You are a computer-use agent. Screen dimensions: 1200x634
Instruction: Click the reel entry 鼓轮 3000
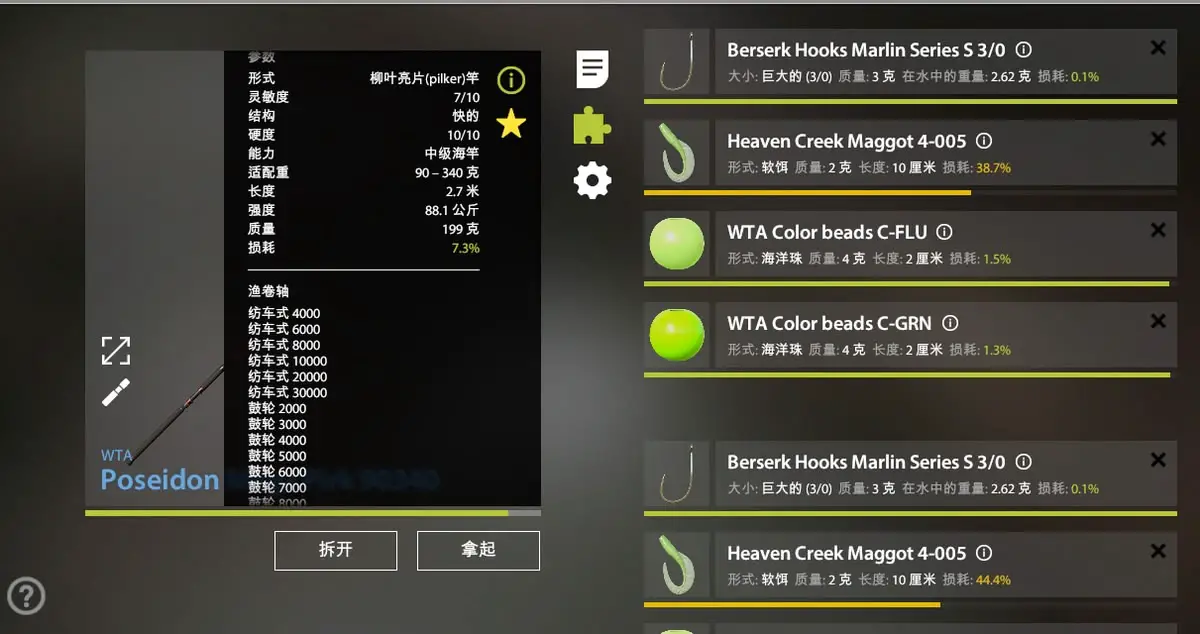click(277, 424)
